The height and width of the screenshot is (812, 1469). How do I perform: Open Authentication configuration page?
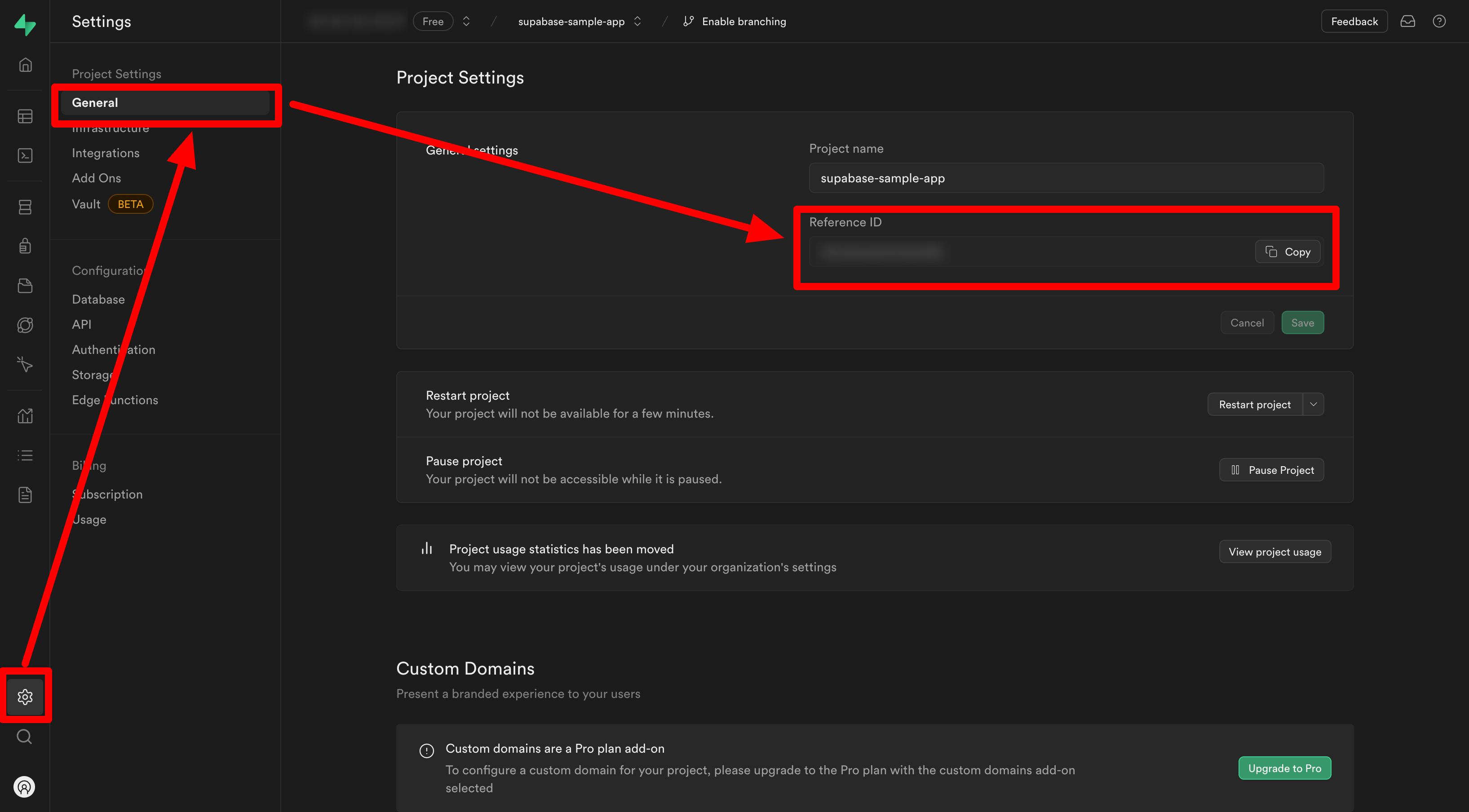tap(114, 349)
